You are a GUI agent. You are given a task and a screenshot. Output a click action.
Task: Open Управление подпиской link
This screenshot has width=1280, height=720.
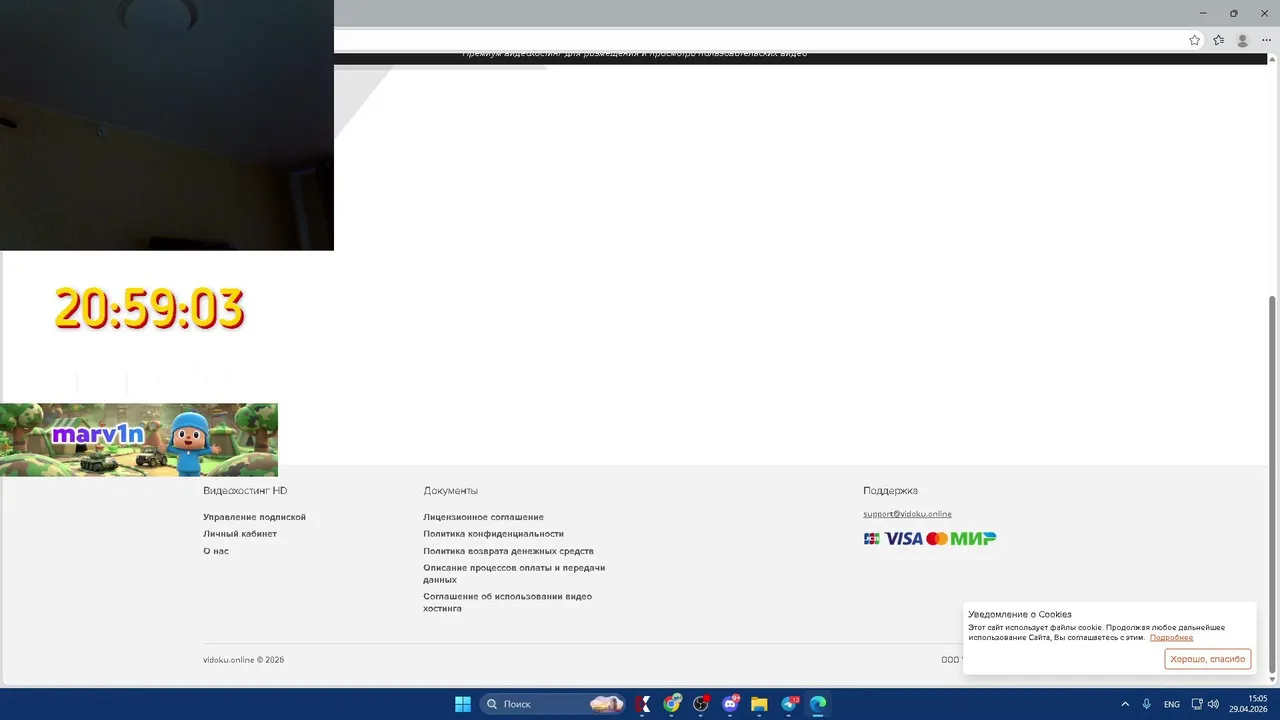(254, 517)
